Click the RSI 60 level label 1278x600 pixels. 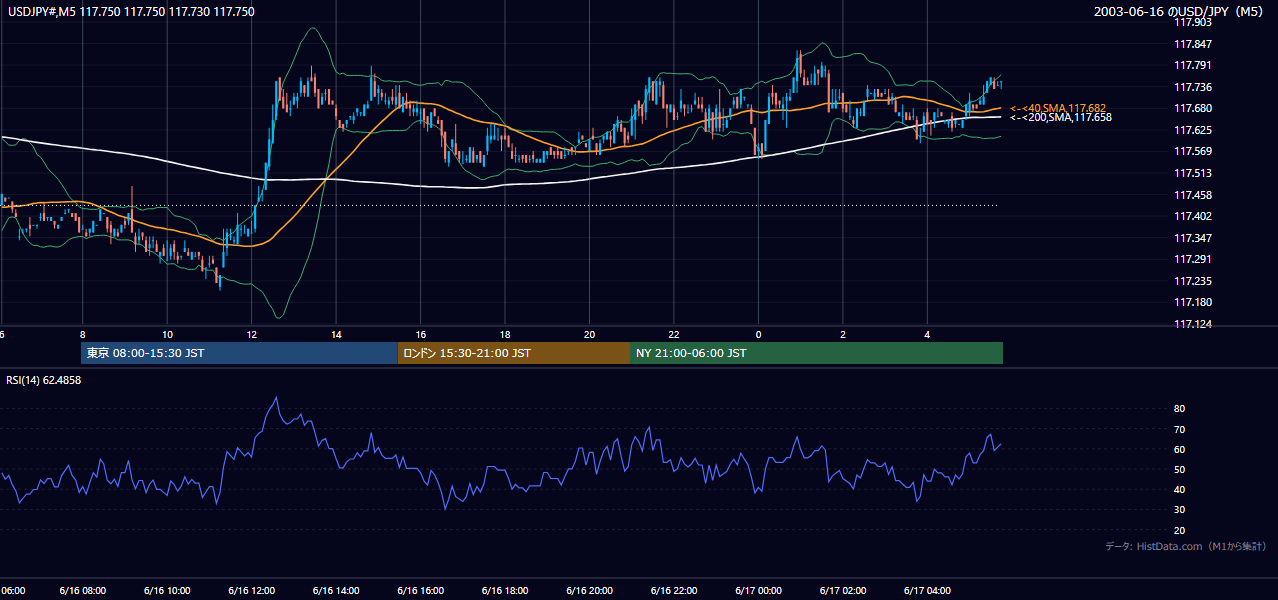point(1179,449)
